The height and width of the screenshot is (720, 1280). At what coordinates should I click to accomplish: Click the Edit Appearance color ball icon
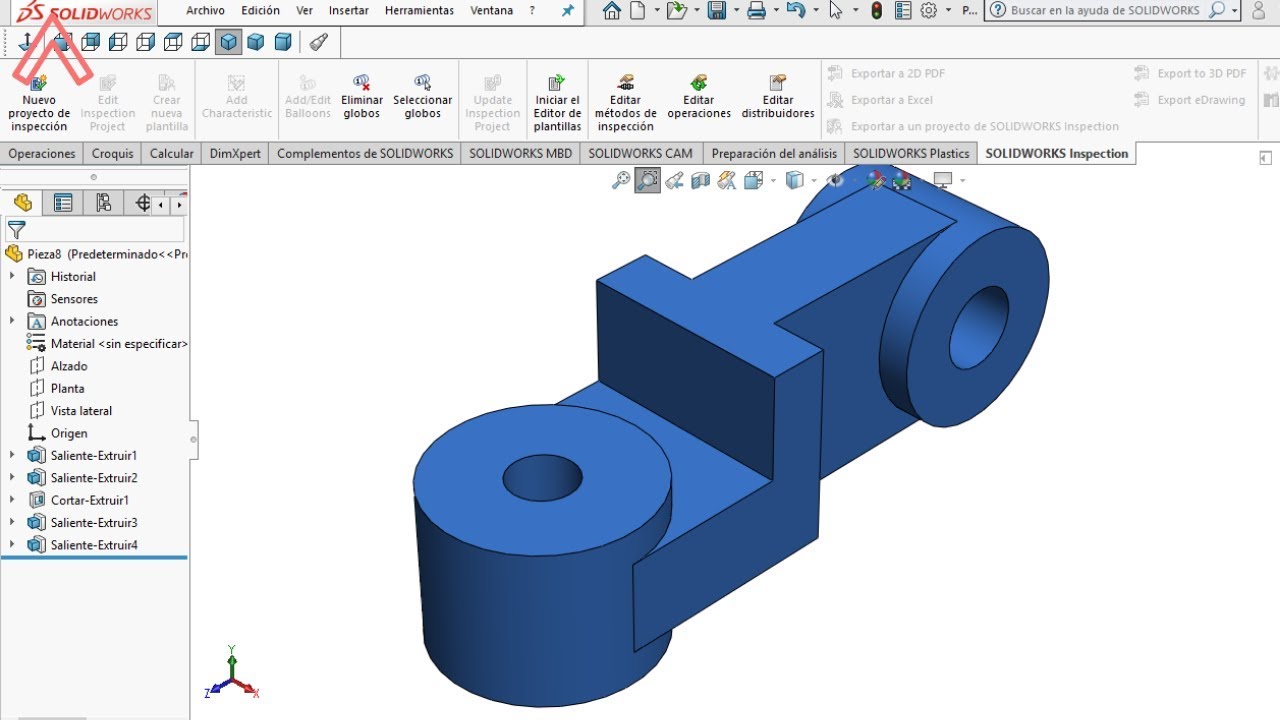click(x=876, y=180)
